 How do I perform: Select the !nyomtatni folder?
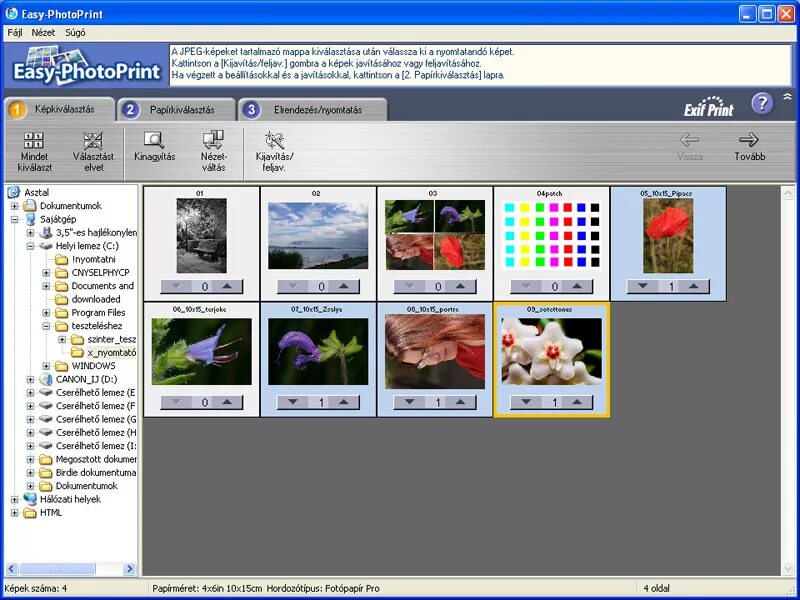[x=93, y=259]
